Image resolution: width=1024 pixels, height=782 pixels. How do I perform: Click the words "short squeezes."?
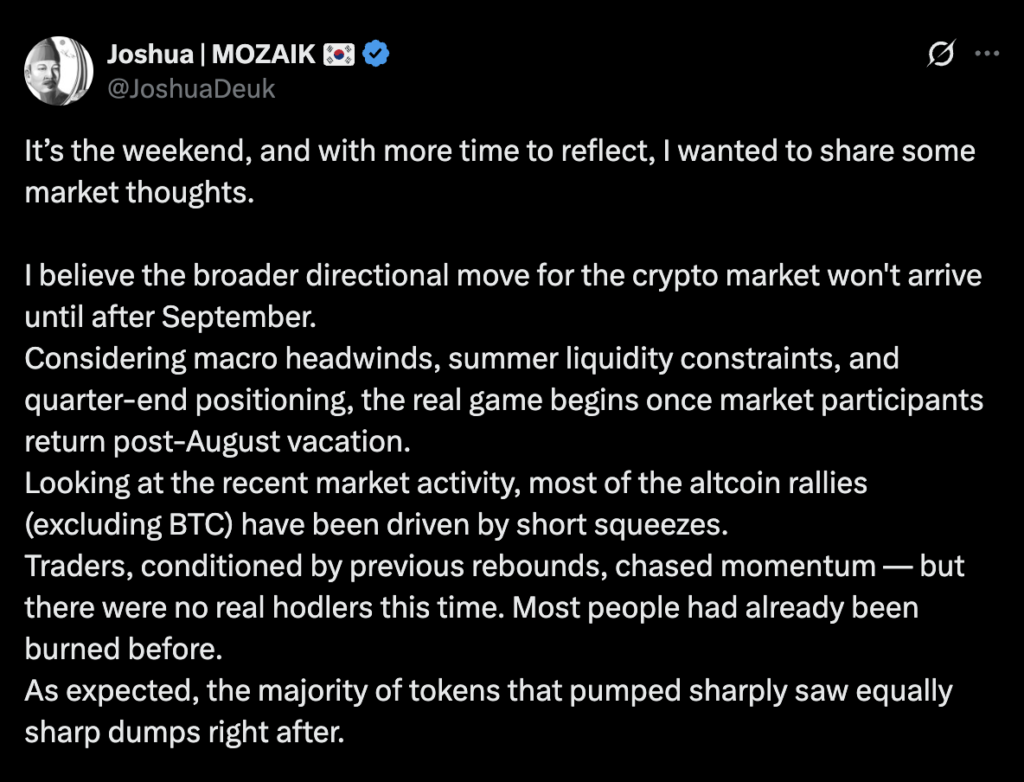click(x=622, y=525)
